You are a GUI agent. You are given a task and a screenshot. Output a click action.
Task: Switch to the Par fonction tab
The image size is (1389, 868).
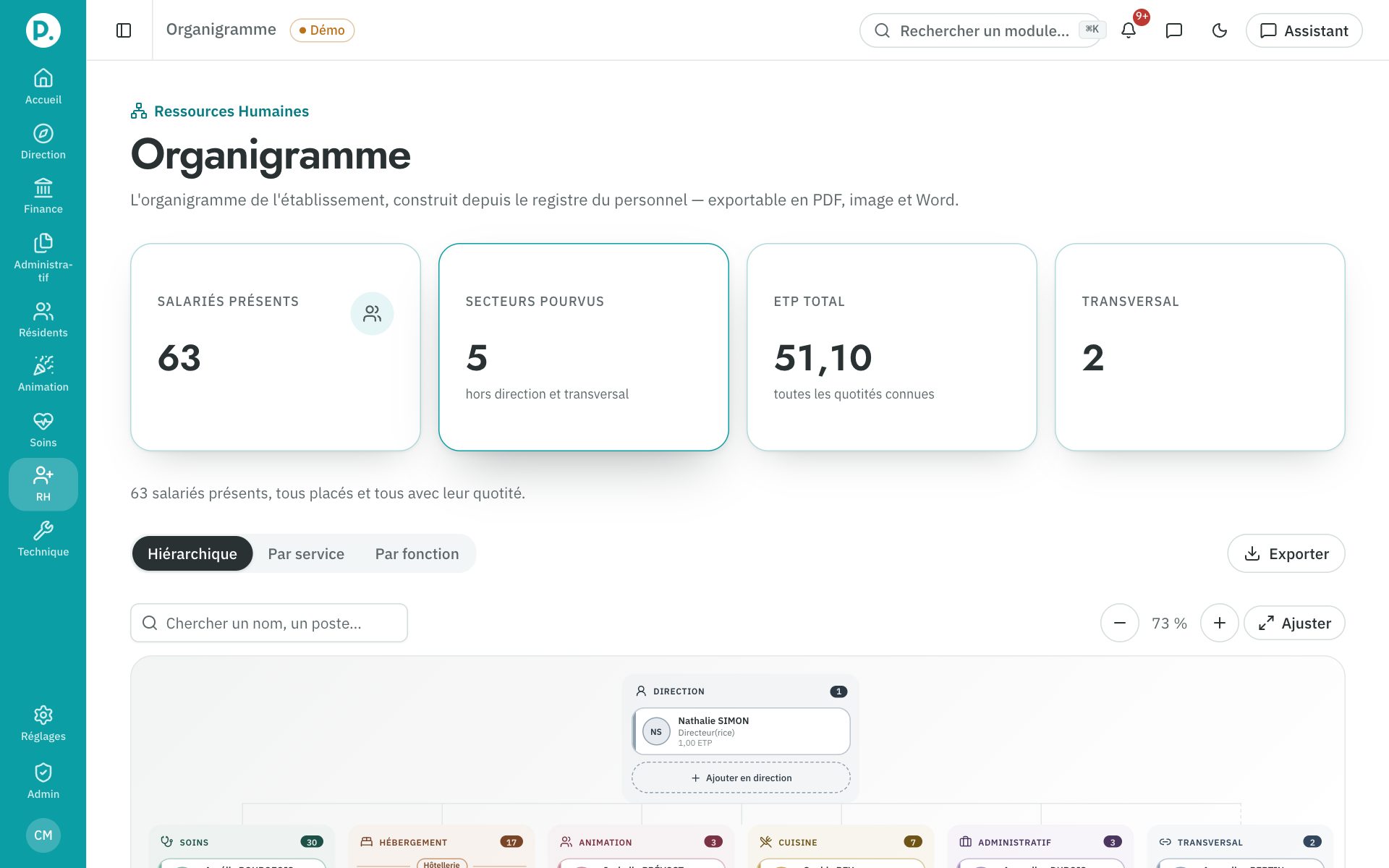coord(417,553)
